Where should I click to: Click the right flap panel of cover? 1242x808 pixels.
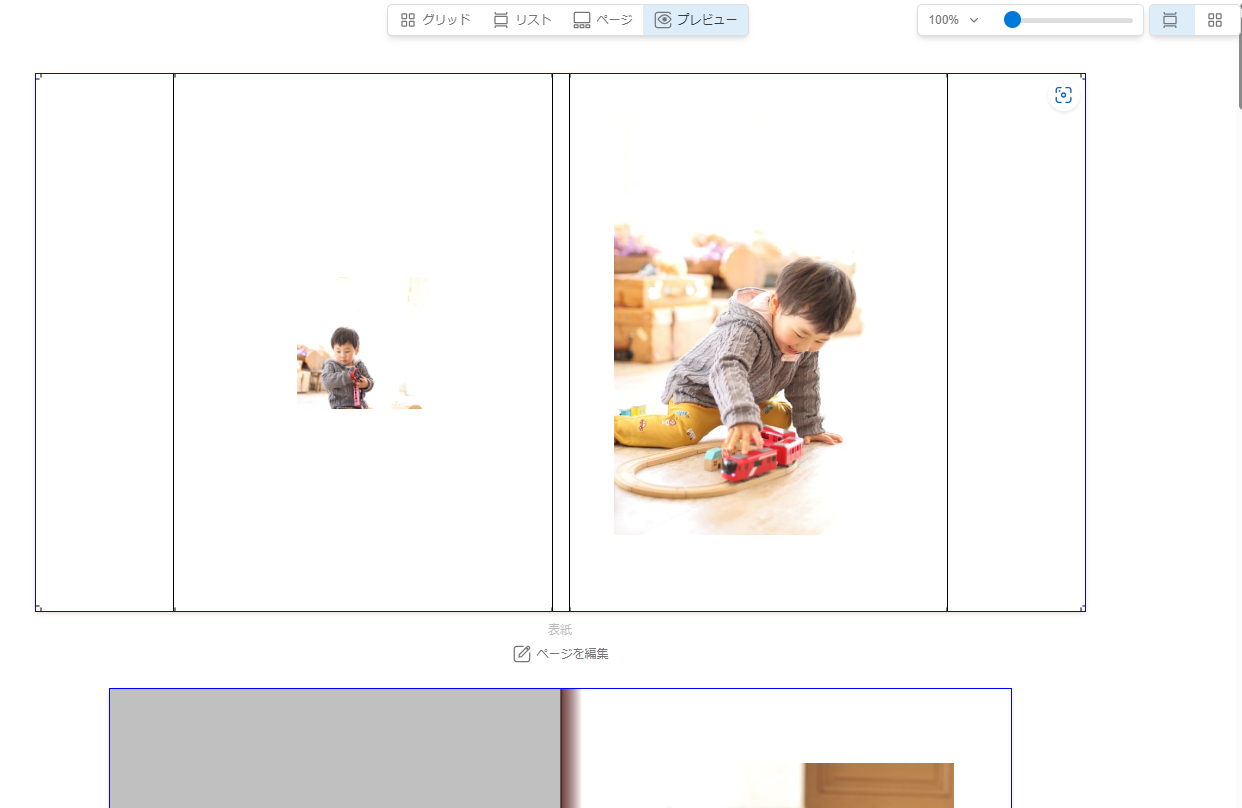(x=1016, y=342)
